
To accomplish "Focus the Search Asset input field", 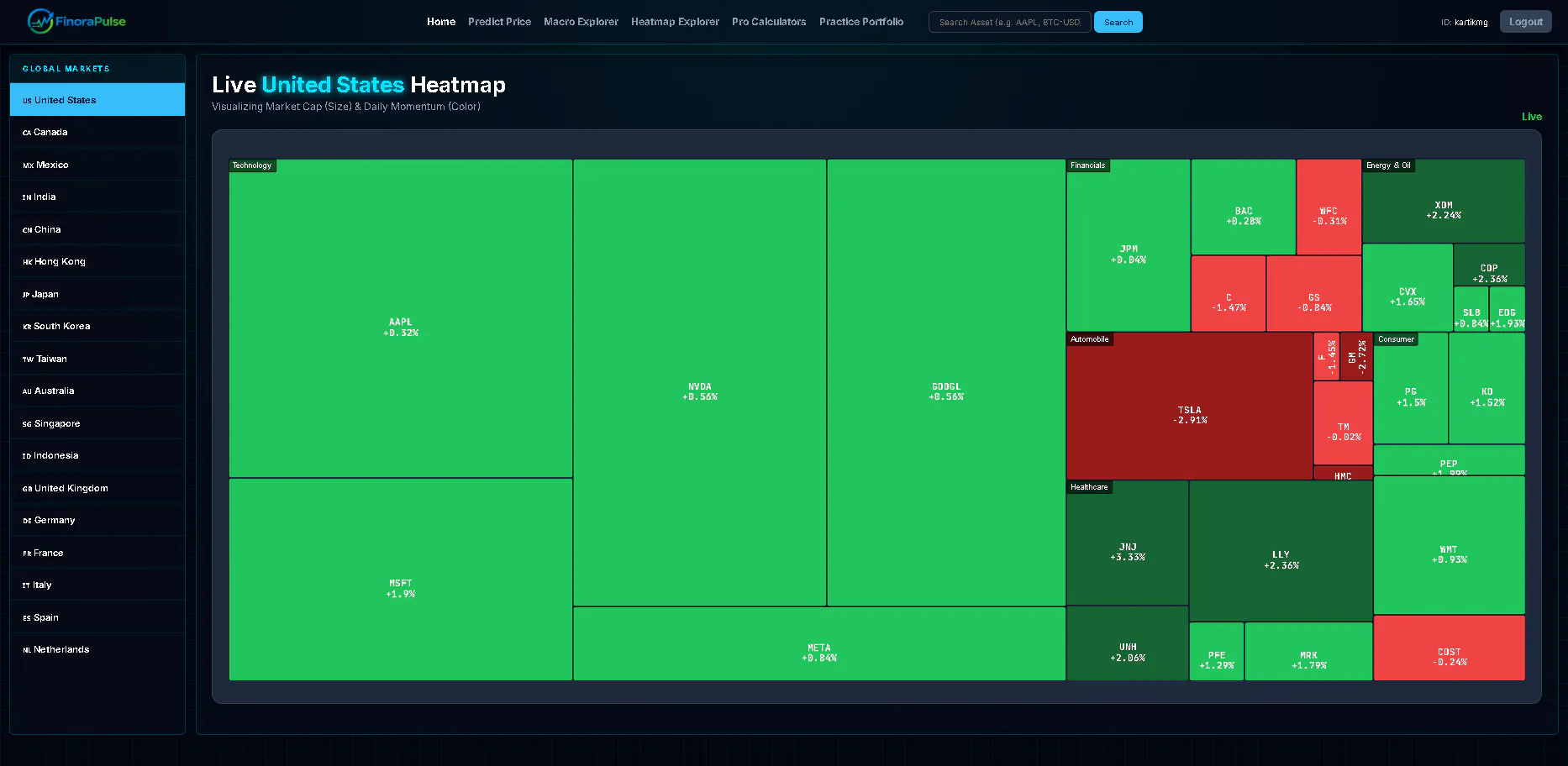I will point(1010,22).
